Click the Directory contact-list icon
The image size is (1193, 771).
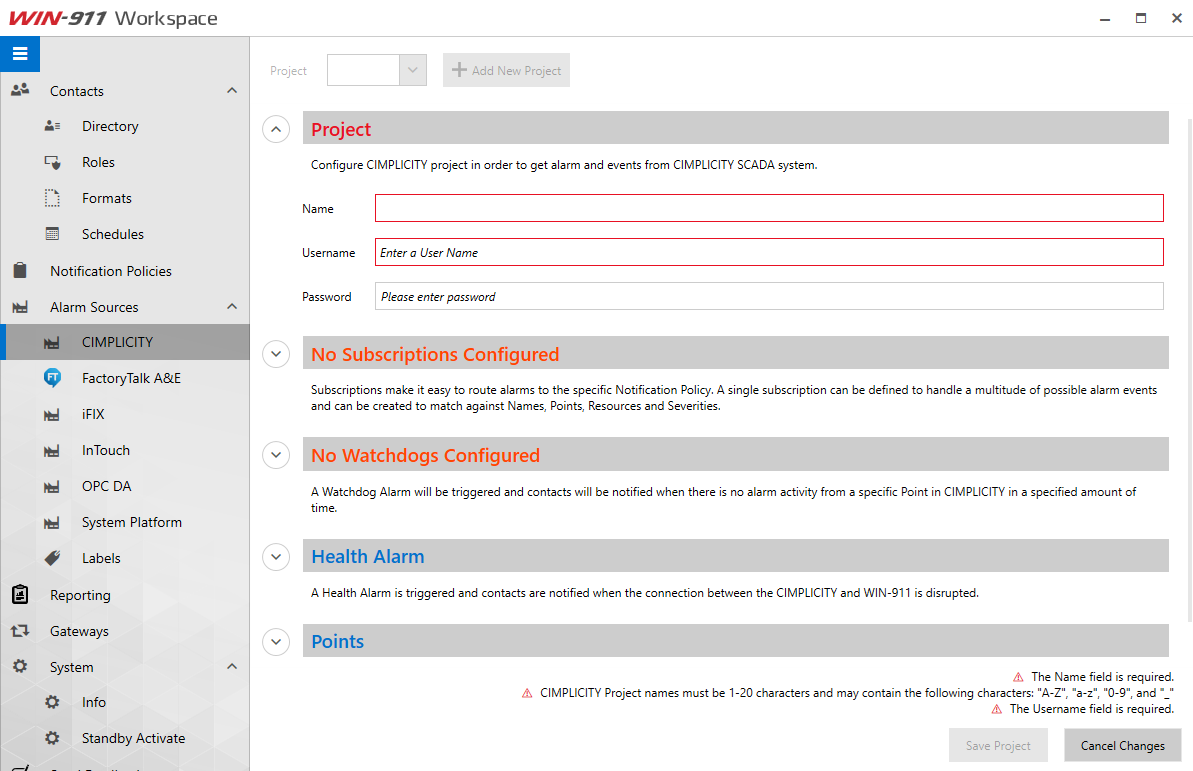coord(52,126)
